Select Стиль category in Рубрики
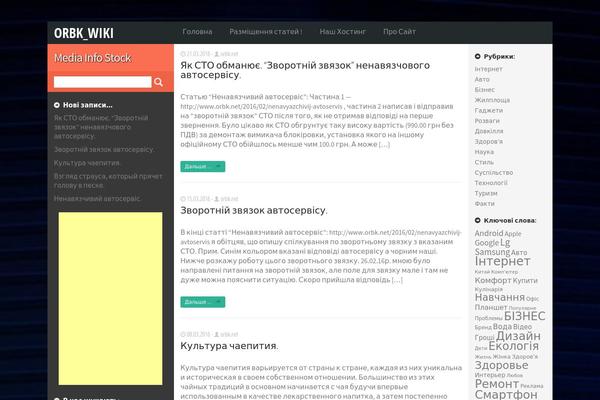 484,162
